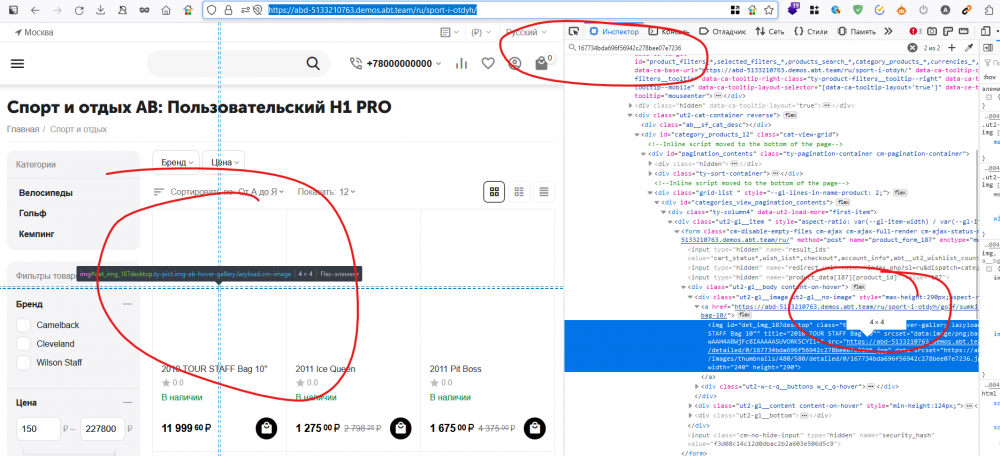1000x456 pixels.
Task: Open the Русский language selector
Action: 512,32
